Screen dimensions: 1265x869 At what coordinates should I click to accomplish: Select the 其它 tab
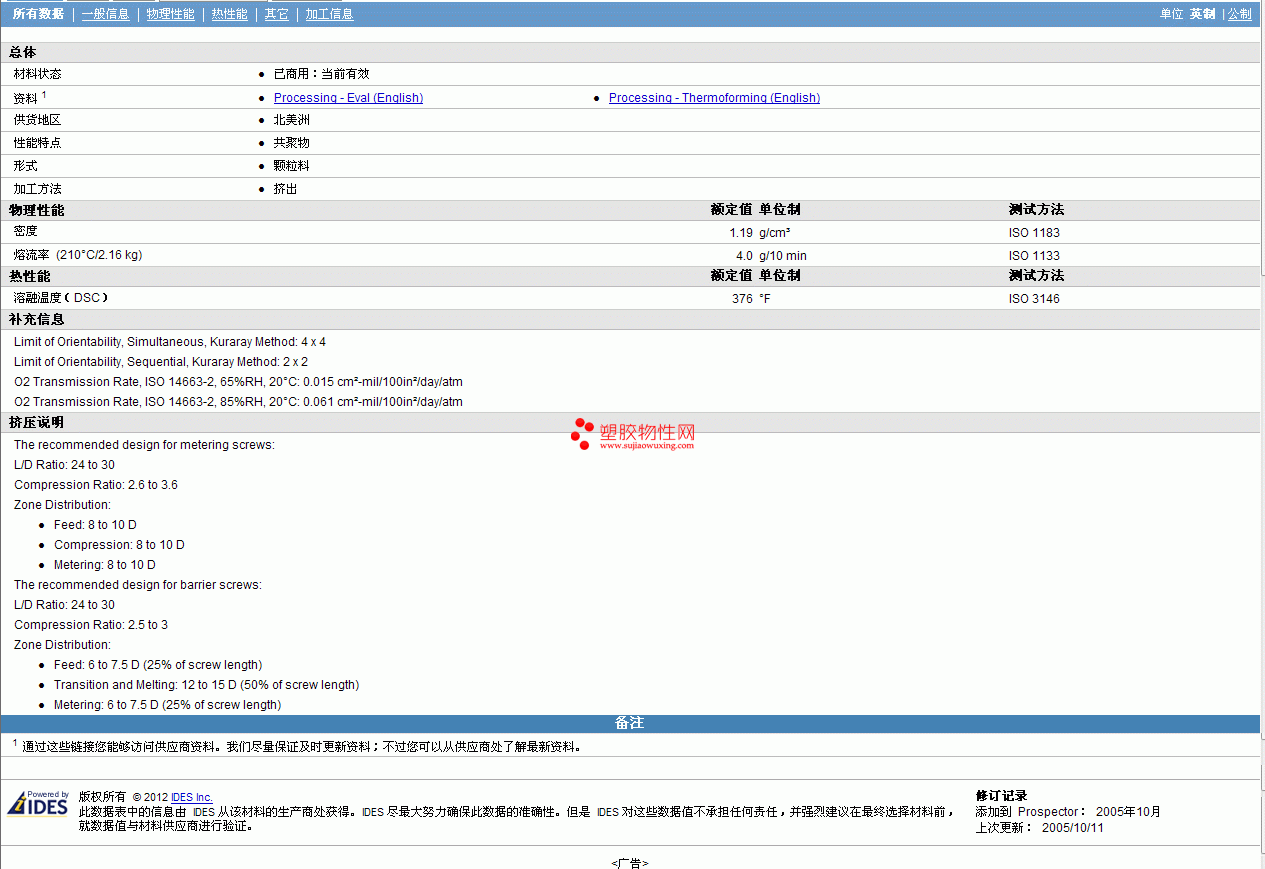click(276, 14)
